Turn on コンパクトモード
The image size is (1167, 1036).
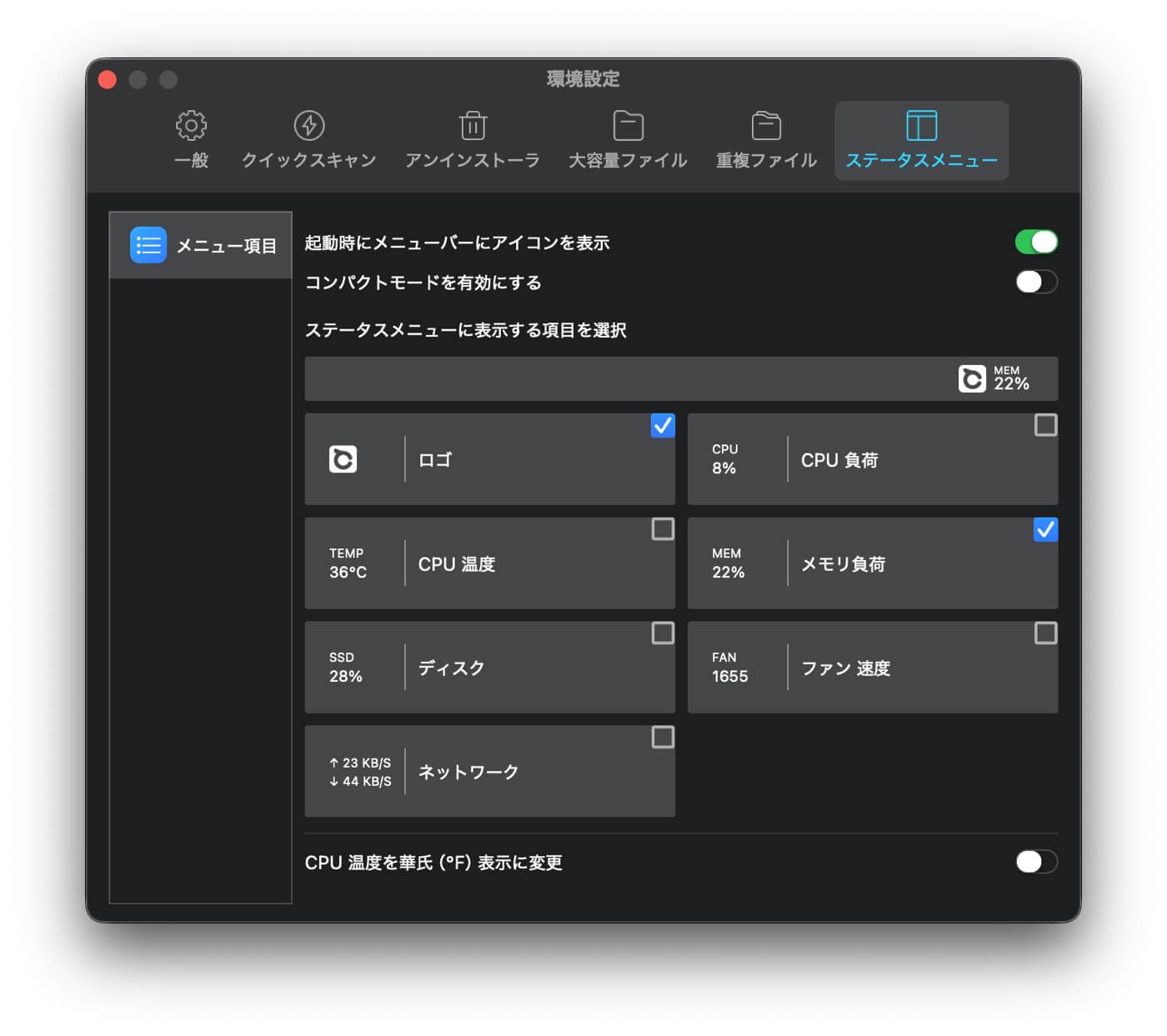click(1036, 283)
